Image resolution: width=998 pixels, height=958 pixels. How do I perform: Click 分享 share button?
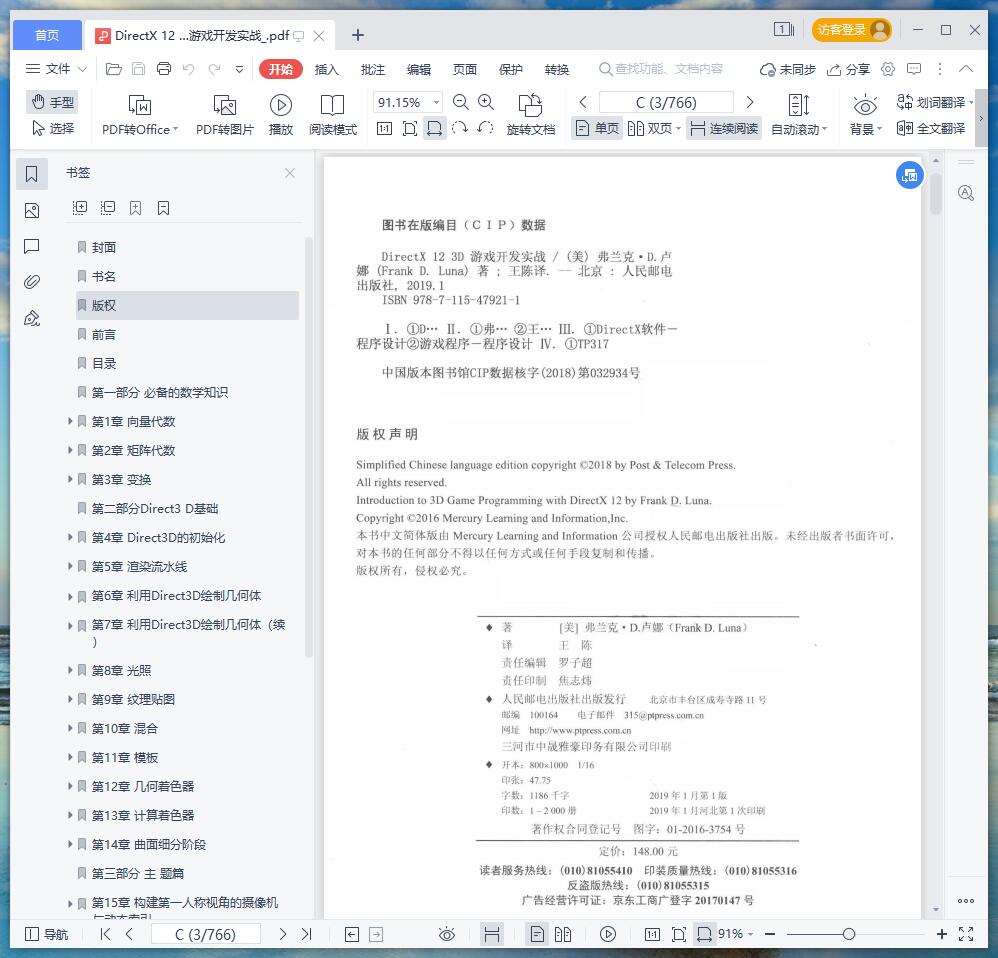pyautogui.click(x=848, y=69)
